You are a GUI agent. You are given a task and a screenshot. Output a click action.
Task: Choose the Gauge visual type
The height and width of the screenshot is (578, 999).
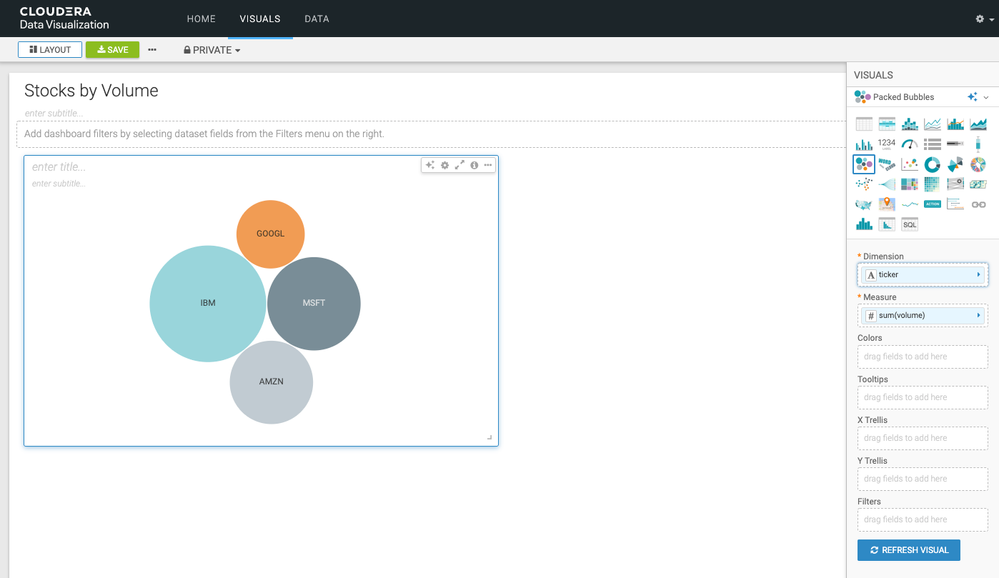(910, 145)
